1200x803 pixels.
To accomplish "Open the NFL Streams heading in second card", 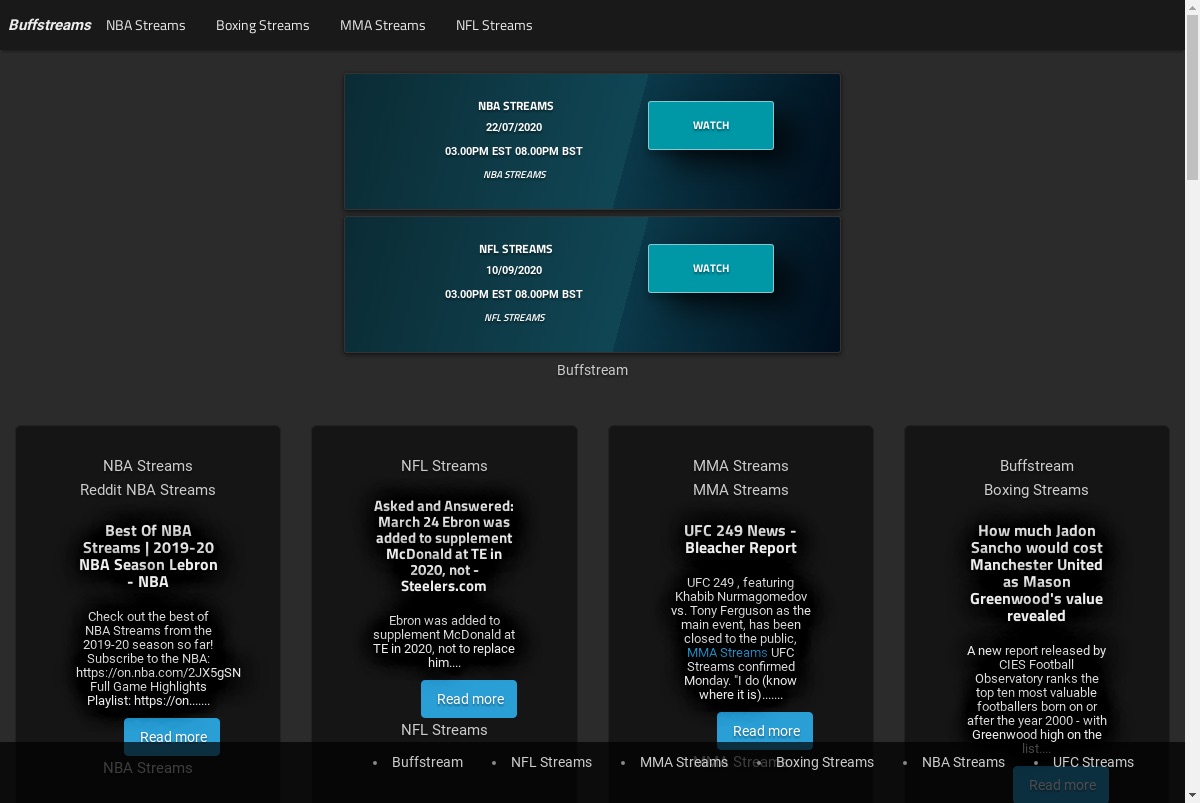I will point(444,466).
